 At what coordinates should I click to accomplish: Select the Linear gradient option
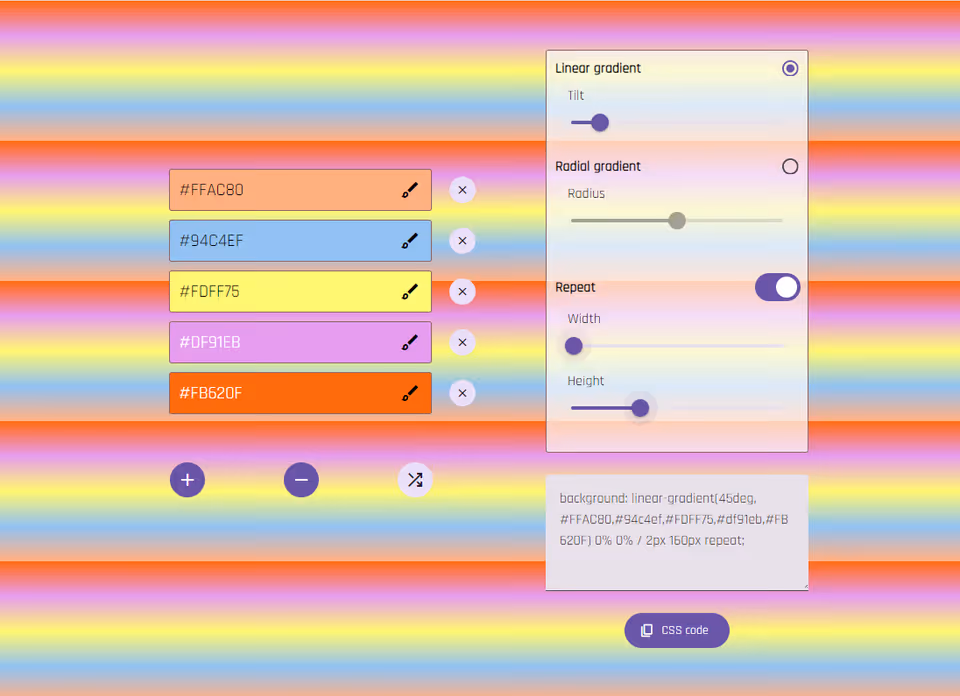pyautogui.click(x=790, y=68)
